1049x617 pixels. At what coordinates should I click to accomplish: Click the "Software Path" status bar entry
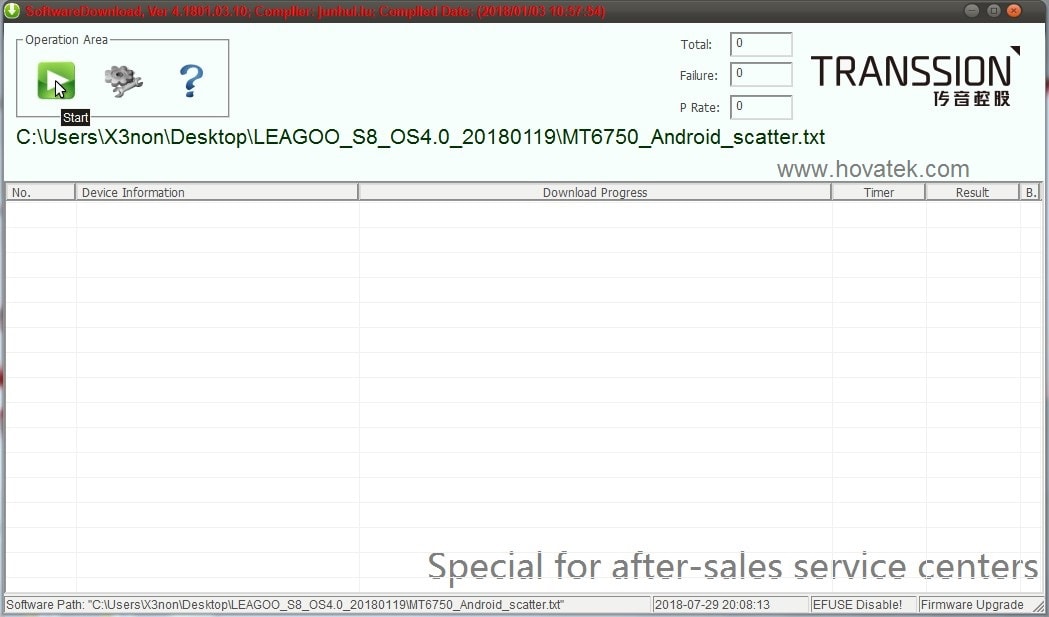(x=327, y=604)
